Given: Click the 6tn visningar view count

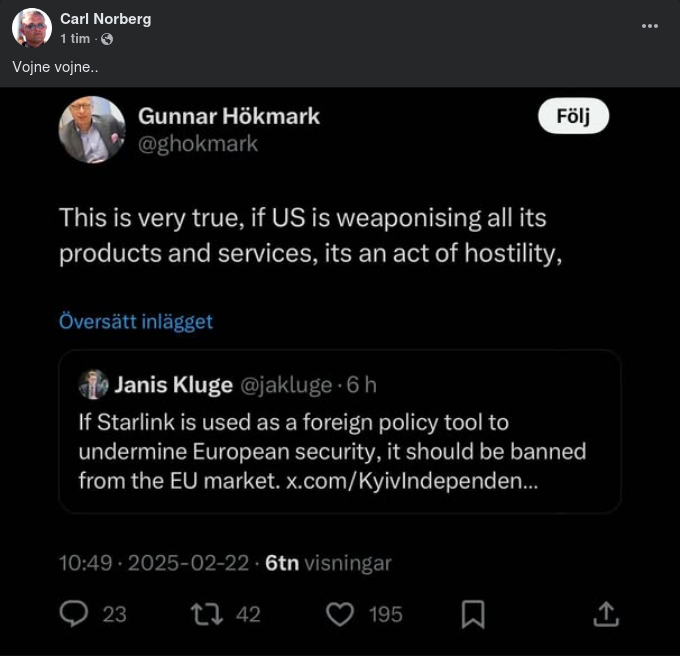Looking at the screenshot, I should pos(328,563).
